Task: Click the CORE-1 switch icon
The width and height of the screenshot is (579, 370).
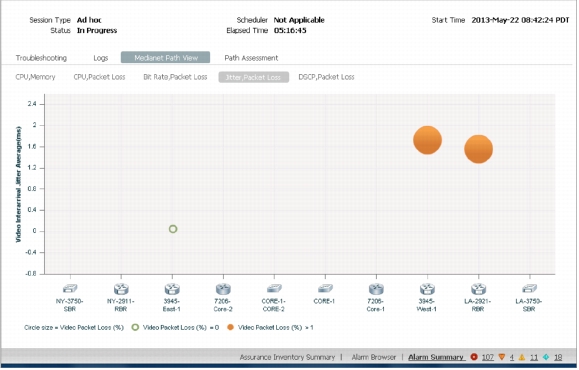Action: pyautogui.click(x=325, y=288)
